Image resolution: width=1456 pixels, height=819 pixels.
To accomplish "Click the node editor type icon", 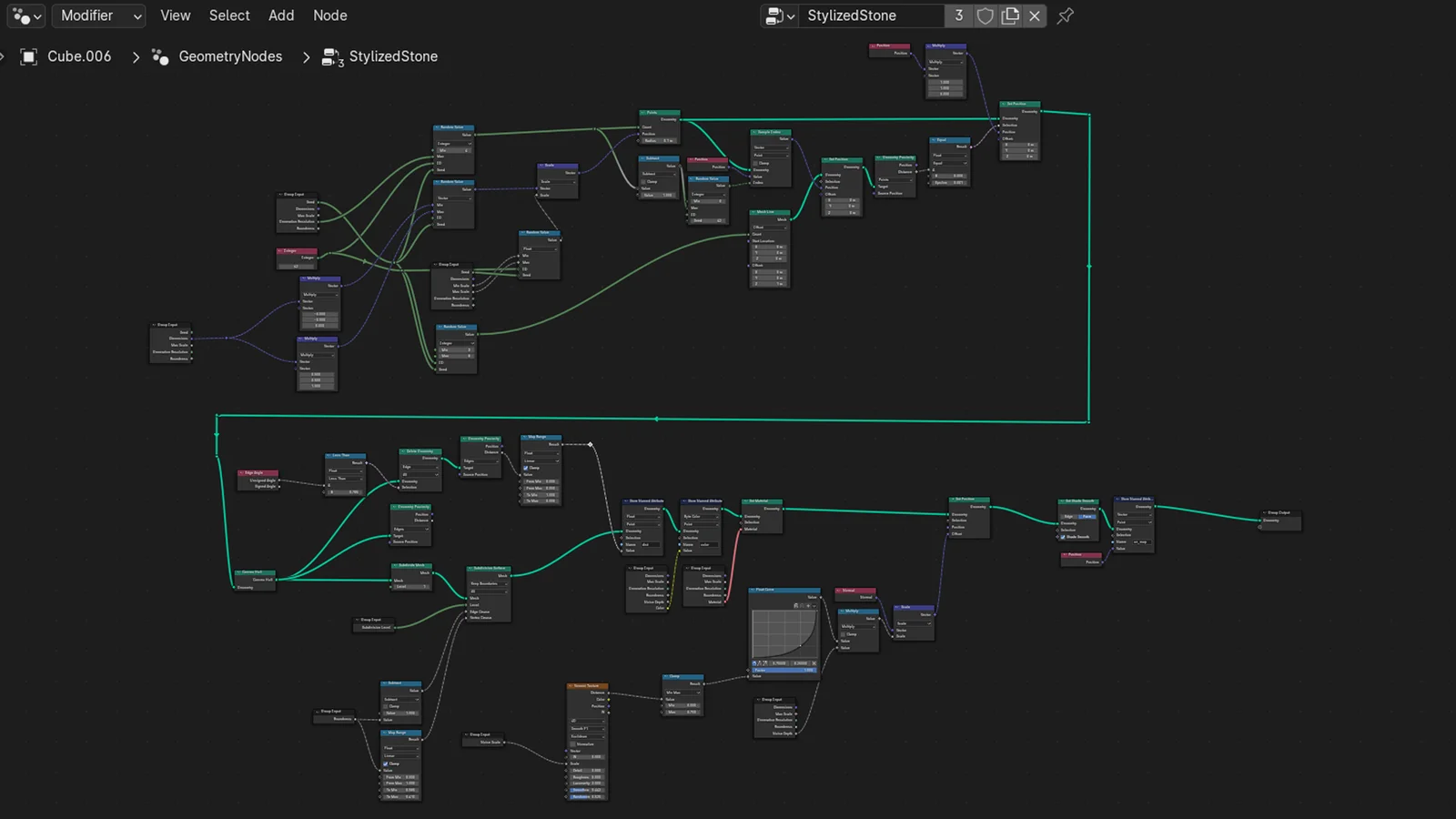I will coord(20,15).
